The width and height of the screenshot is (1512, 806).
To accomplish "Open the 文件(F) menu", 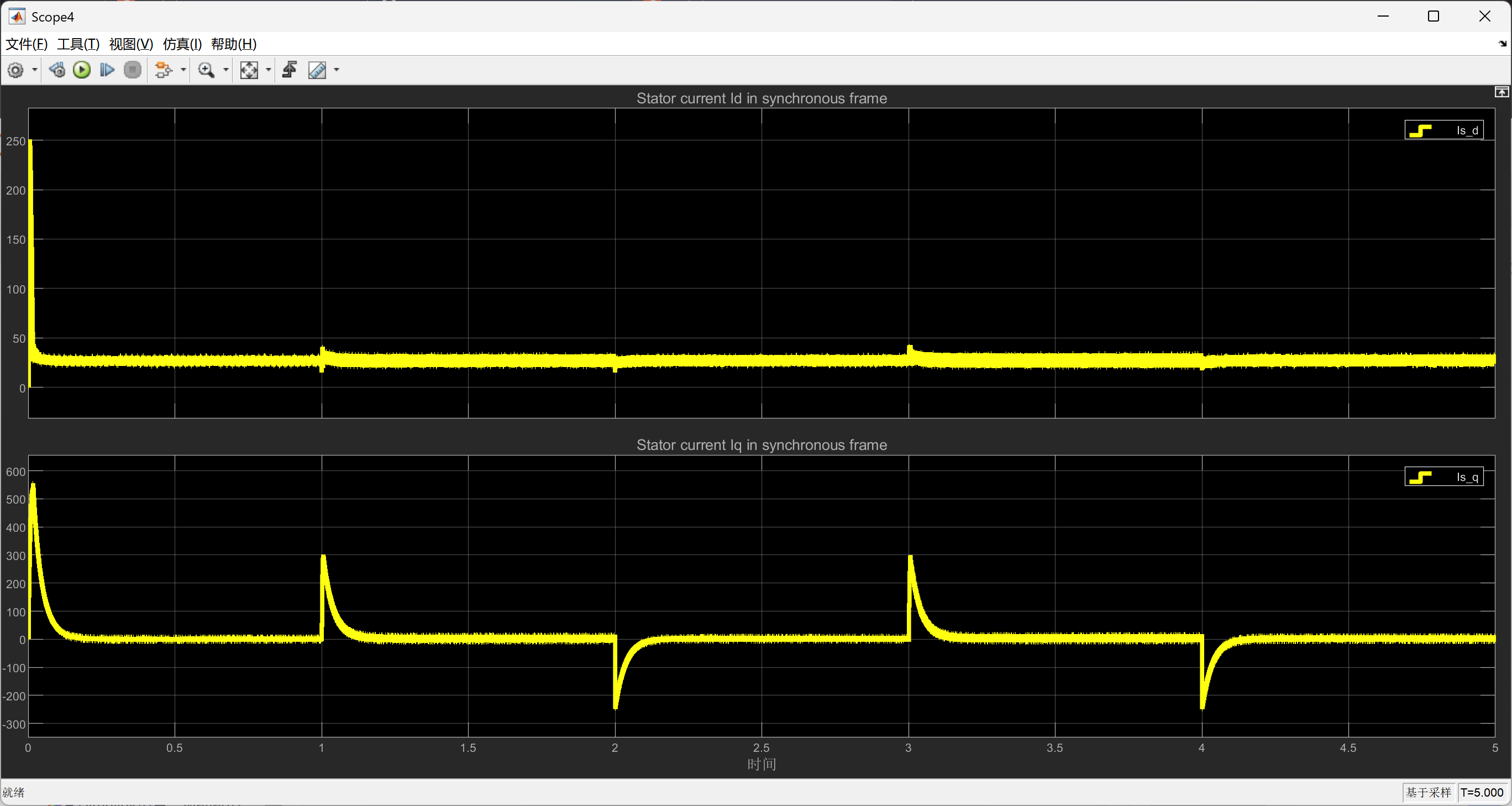I will pos(26,44).
